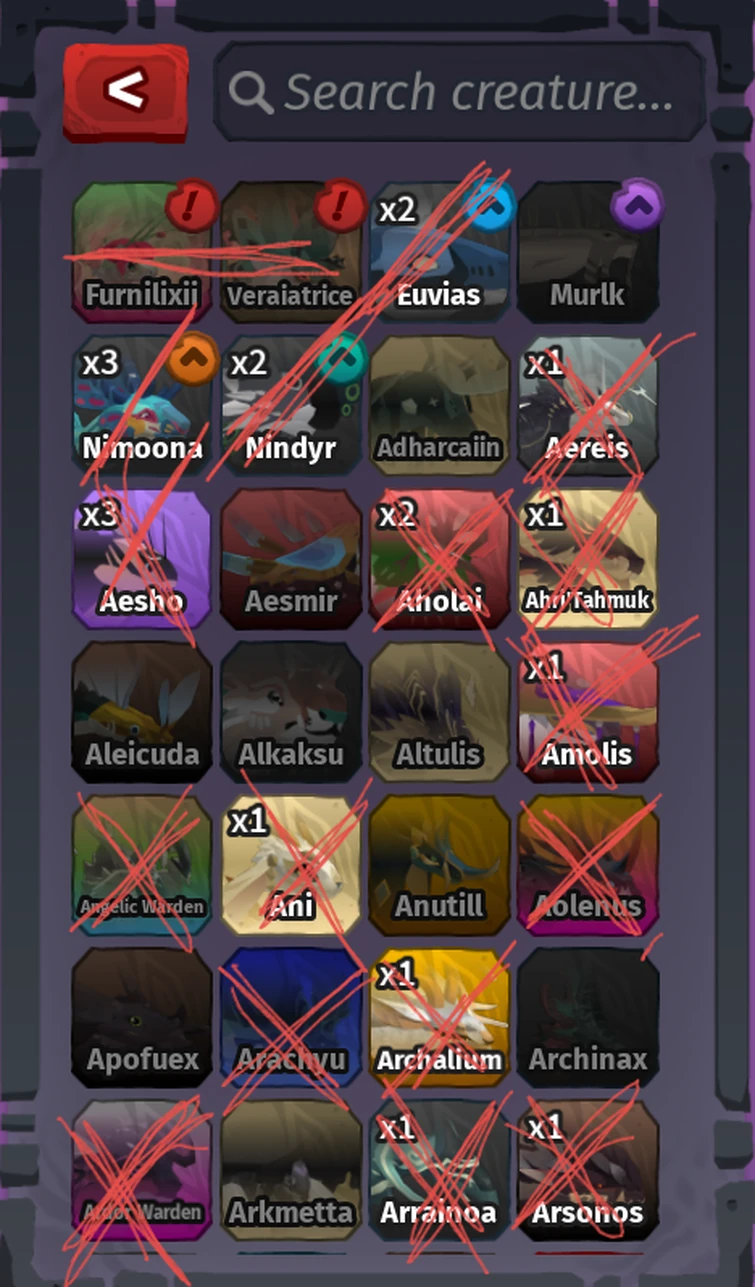
Task: Select the Adharcaiin creature tile
Action: [439, 405]
